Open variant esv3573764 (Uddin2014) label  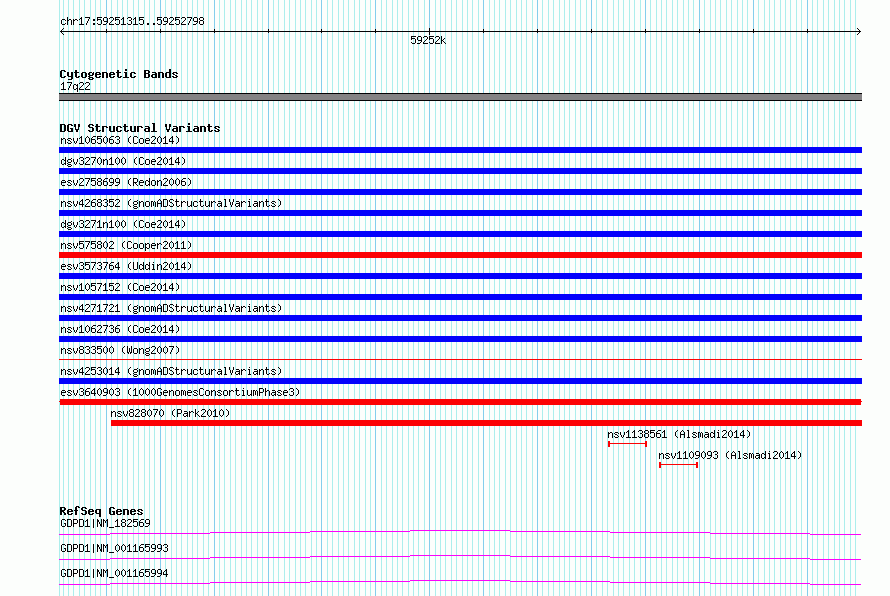[126, 266]
